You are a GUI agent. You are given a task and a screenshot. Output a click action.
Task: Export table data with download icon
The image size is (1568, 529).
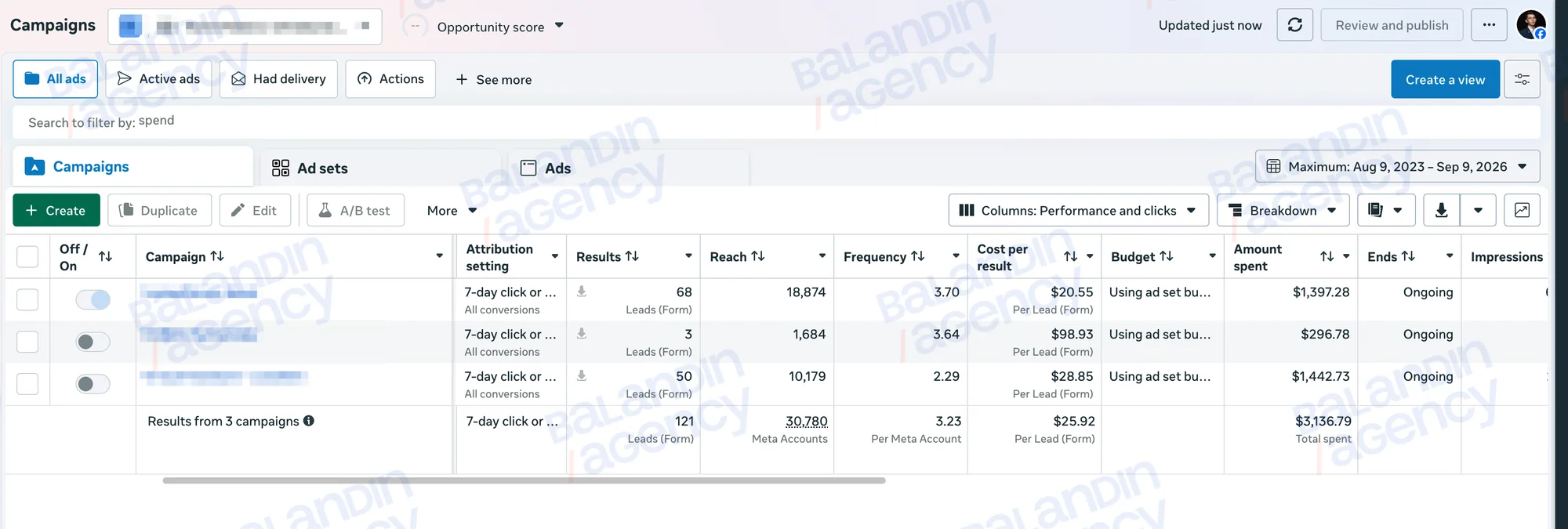(1441, 210)
